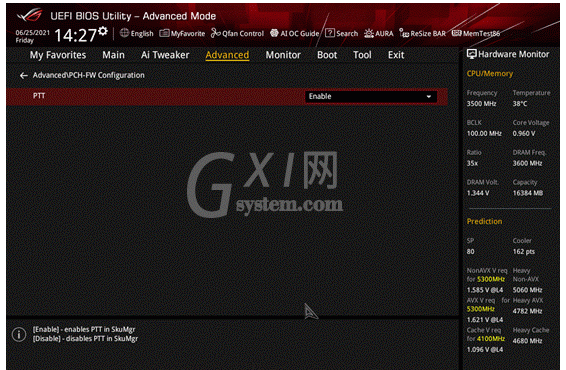Click the AURA text button
Image resolution: width=566 pixels, height=370 pixels.
point(384,34)
